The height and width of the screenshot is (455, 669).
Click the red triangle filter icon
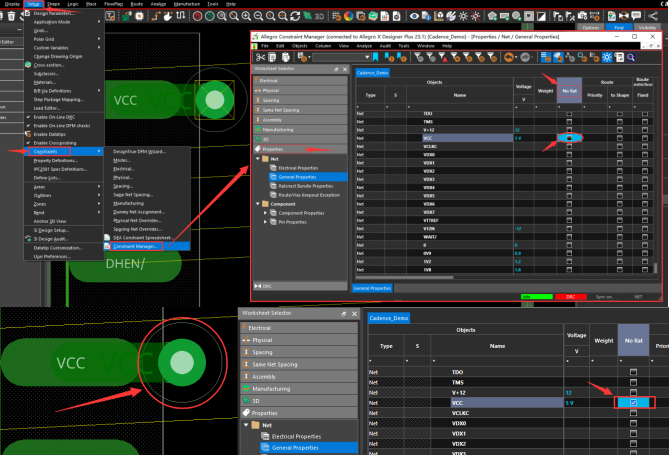tap(442, 57)
